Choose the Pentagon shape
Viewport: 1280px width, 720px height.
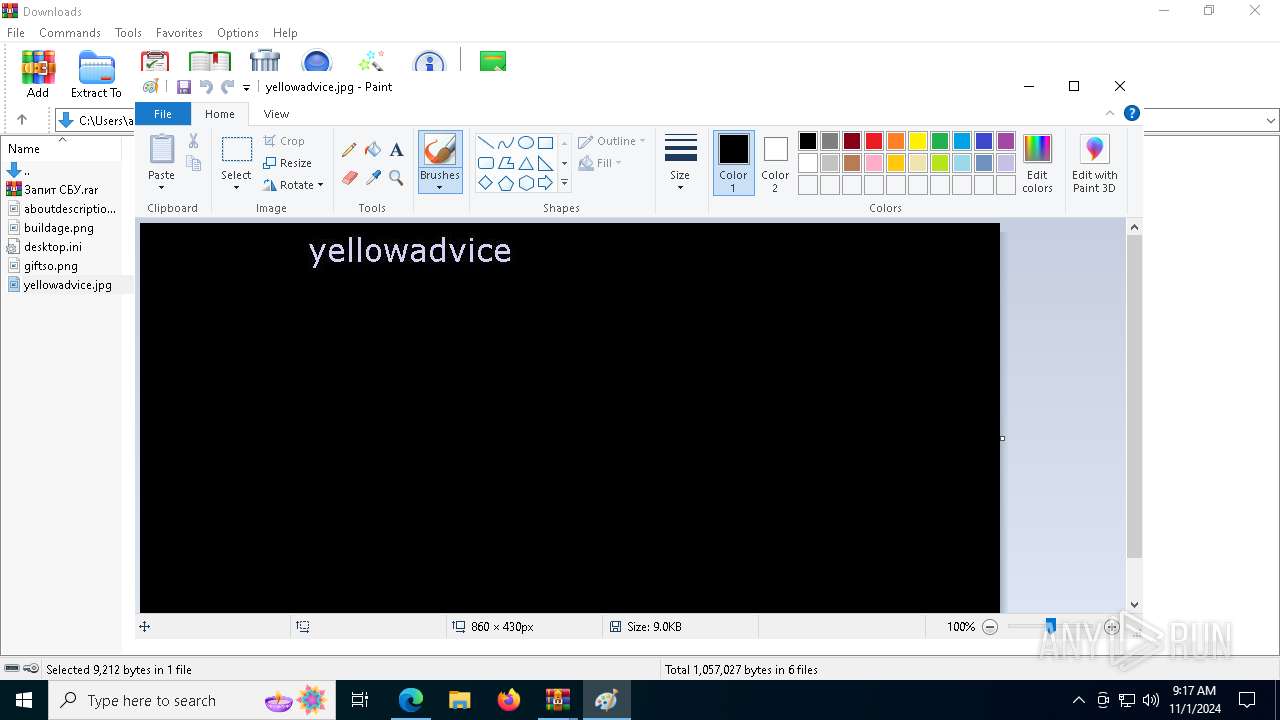click(505, 183)
